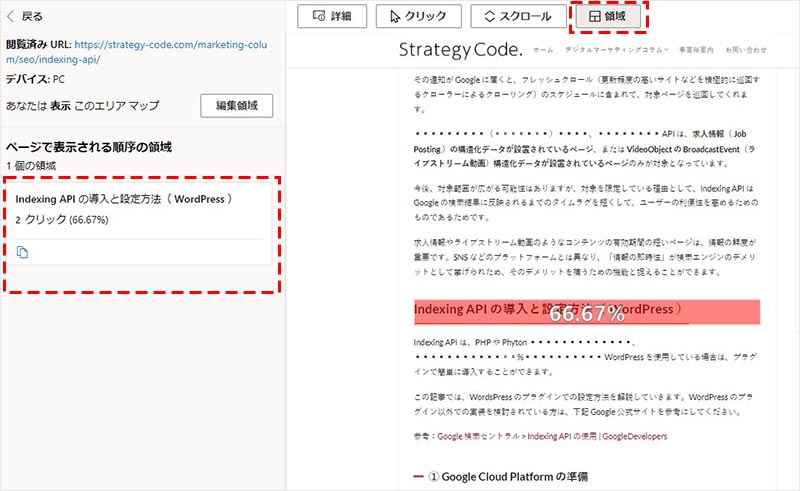
Task: Click the back chevron arrow icon
Action: point(11,17)
